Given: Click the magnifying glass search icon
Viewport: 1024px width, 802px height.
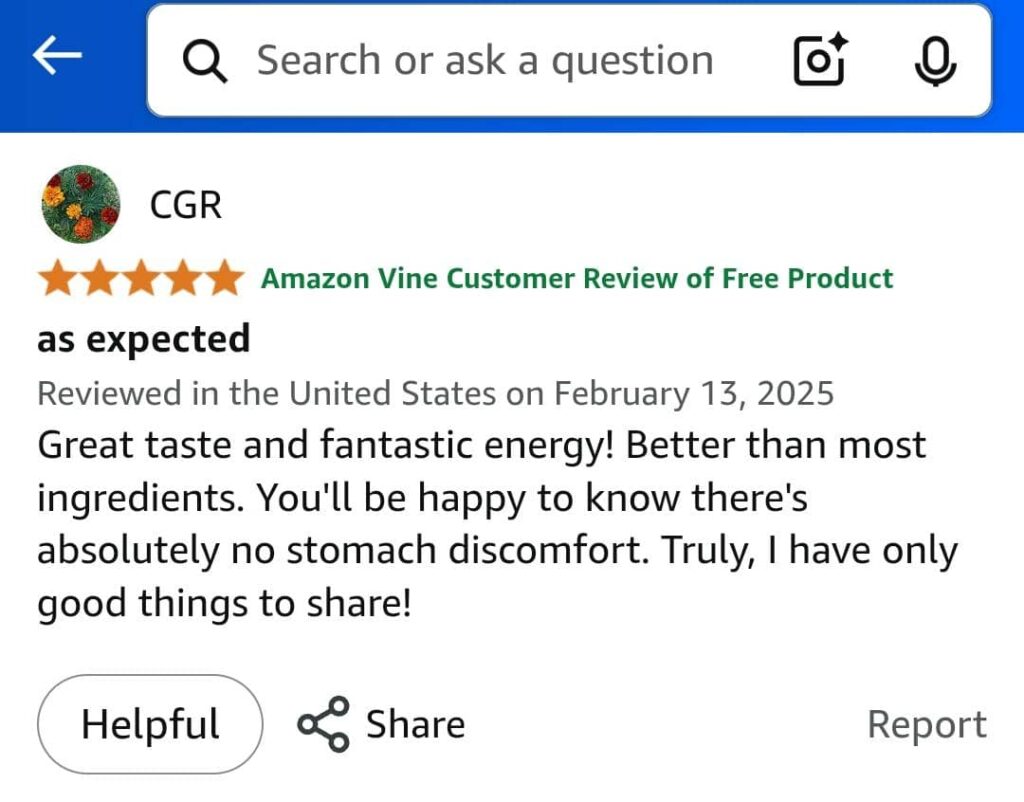Looking at the screenshot, I should click(x=205, y=62).
